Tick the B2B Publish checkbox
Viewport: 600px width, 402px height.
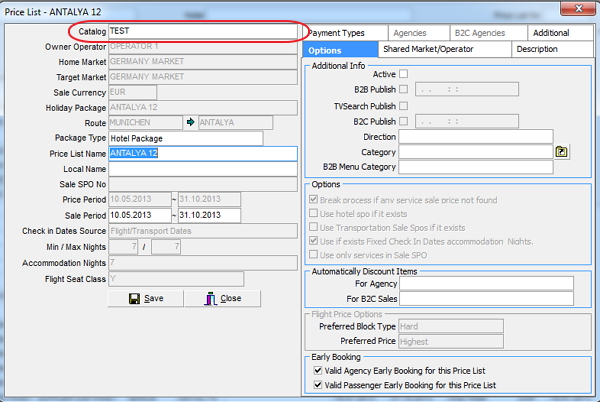(404, 90)
